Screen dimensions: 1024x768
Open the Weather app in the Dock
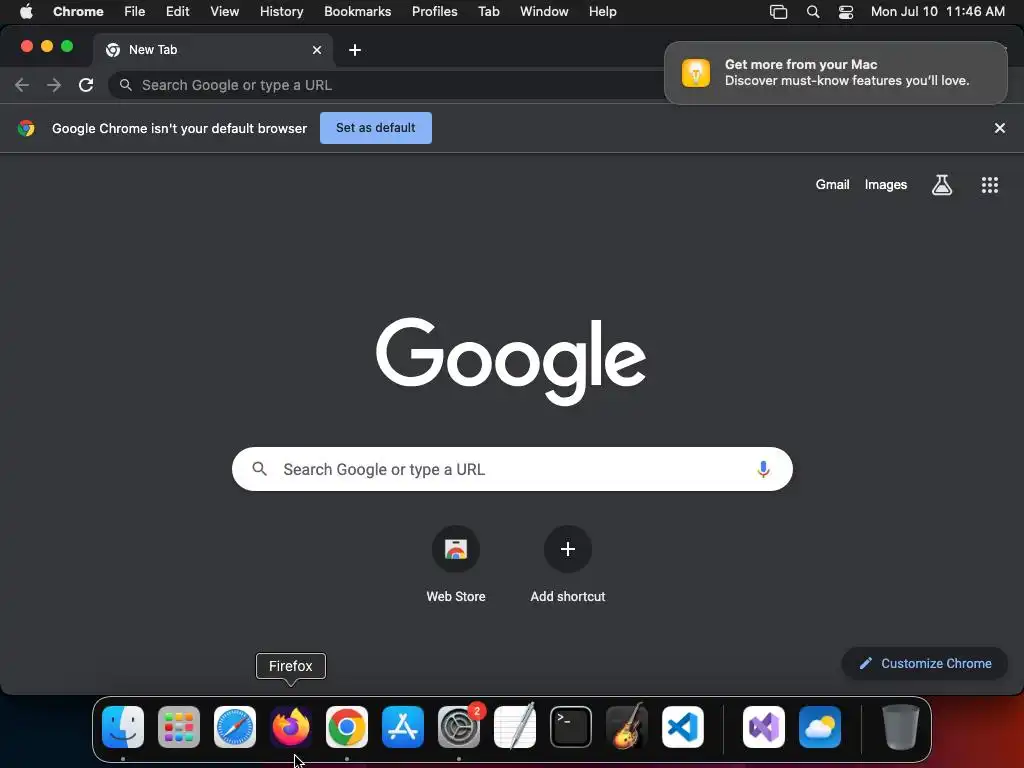820,727
